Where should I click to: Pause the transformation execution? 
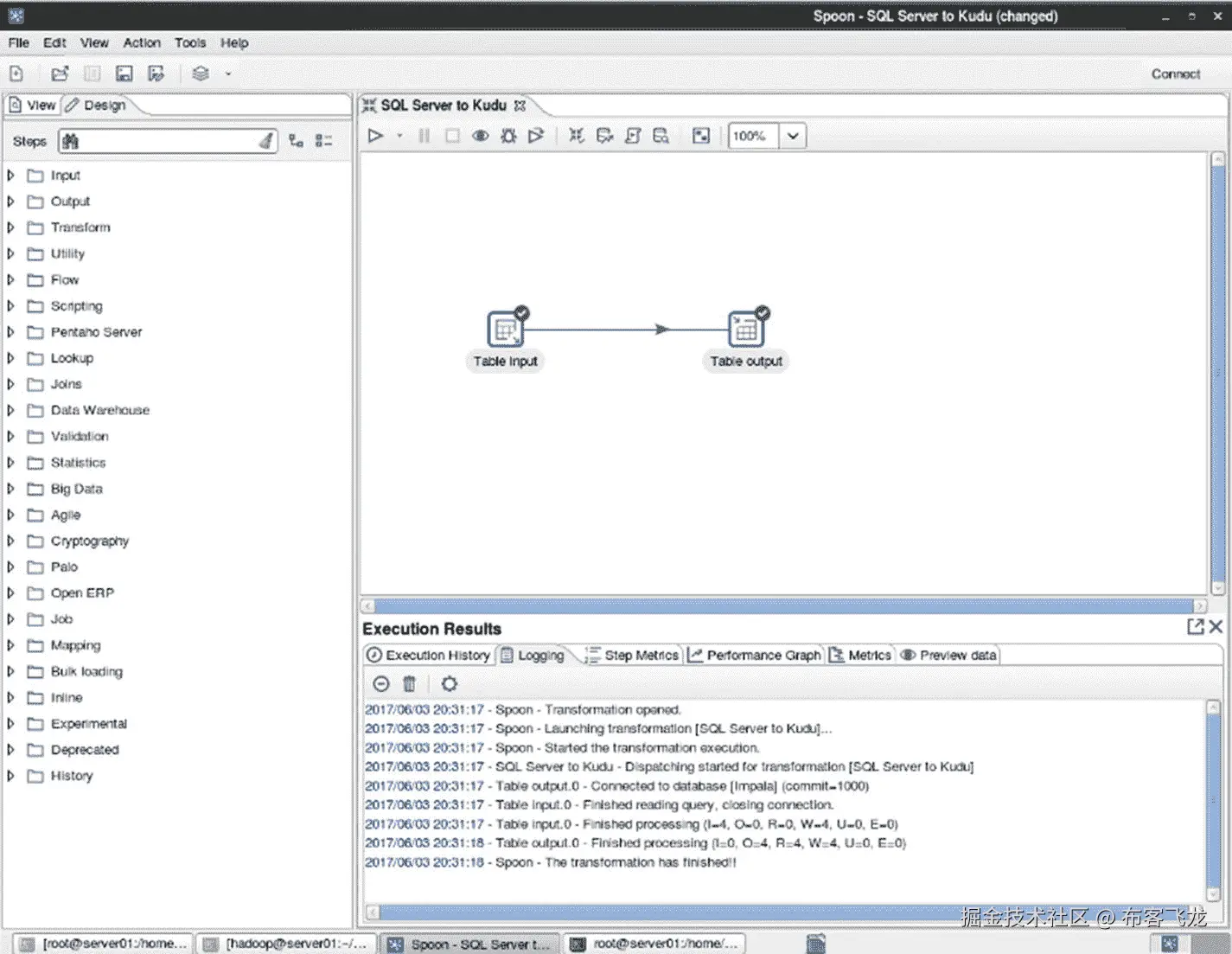click(x=423, y=135)
